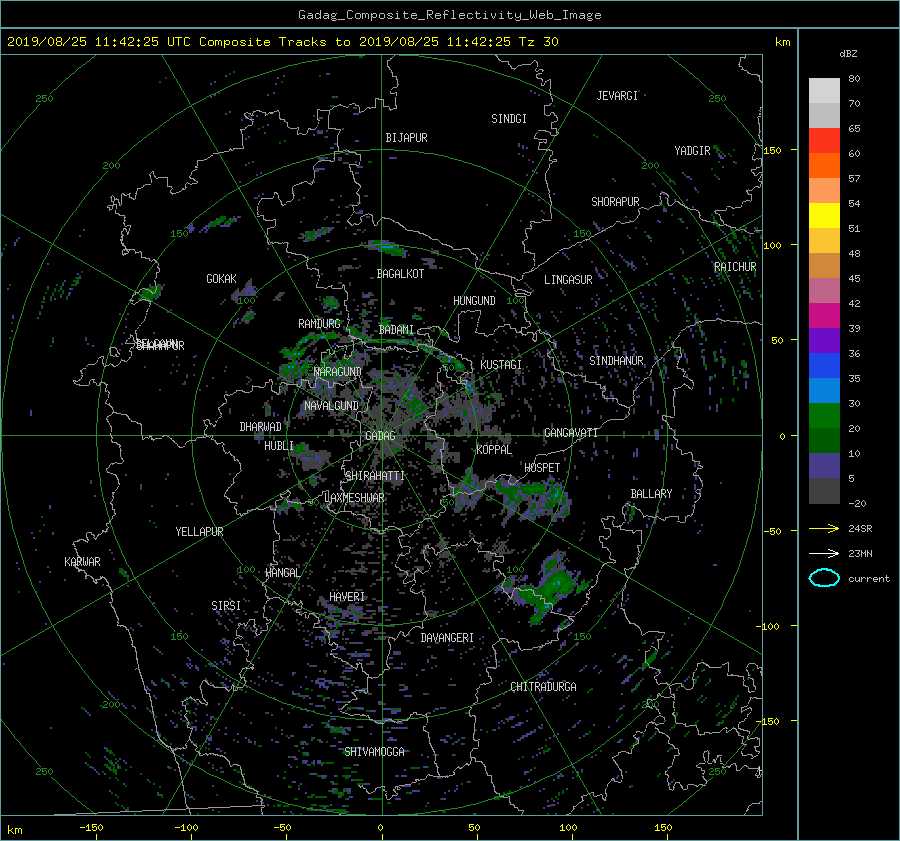Image resolution: width=900 pixels, height=841 pixels.
Task: Click the HUBLI city label
Action: coord(279,446)
